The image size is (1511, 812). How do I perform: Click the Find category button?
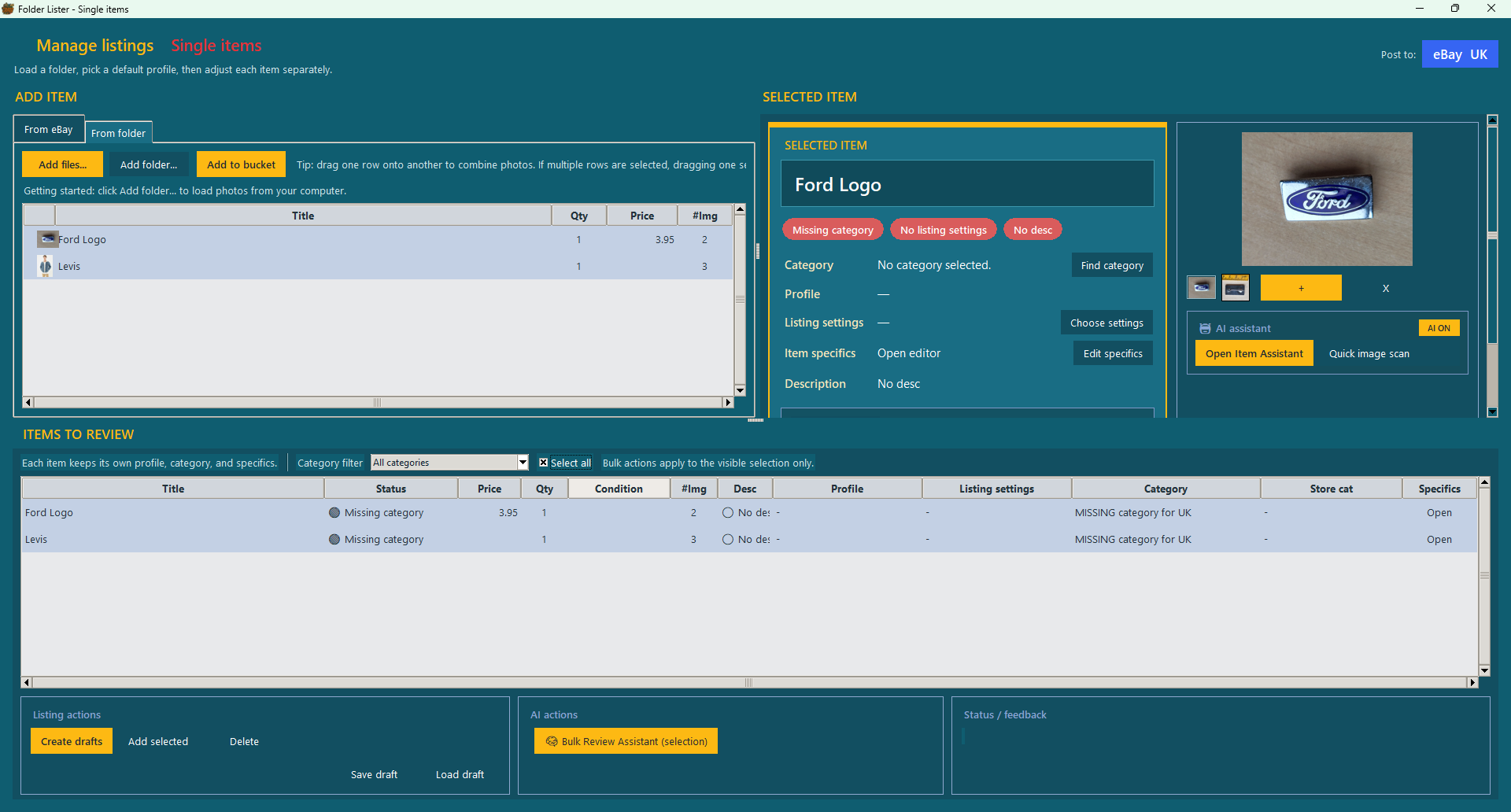pos(1111,265)
